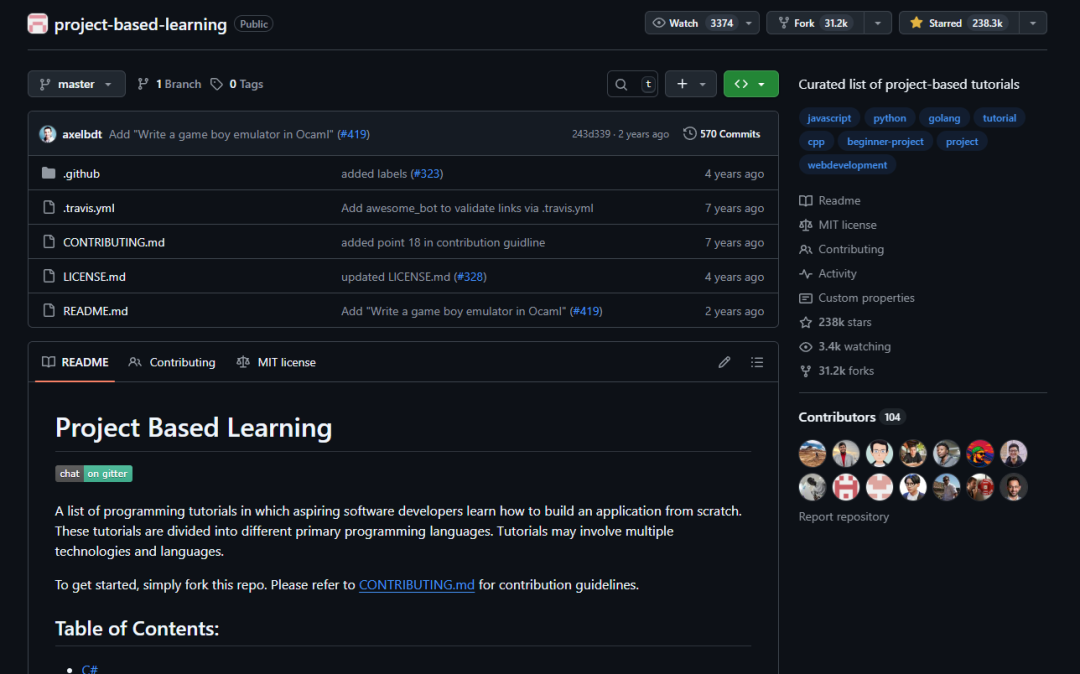The width and height of the screenshot is (1080, 674).
Task: Open the LICENSE.md file name
Action: pyautogui.click(x=94, y=277)
